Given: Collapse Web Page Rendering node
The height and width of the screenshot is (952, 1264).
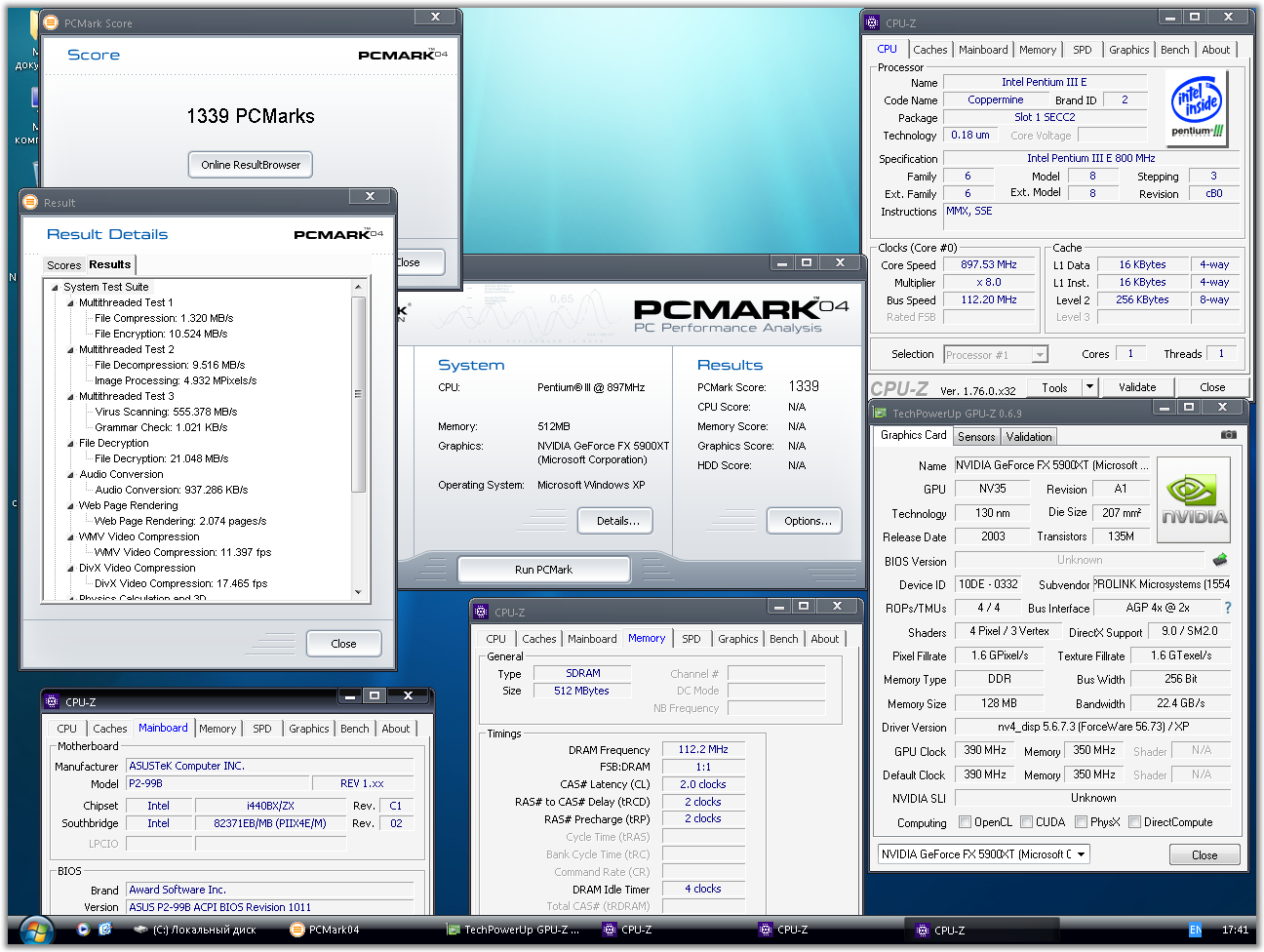Looking at the screenshot, I should point(70,506).
